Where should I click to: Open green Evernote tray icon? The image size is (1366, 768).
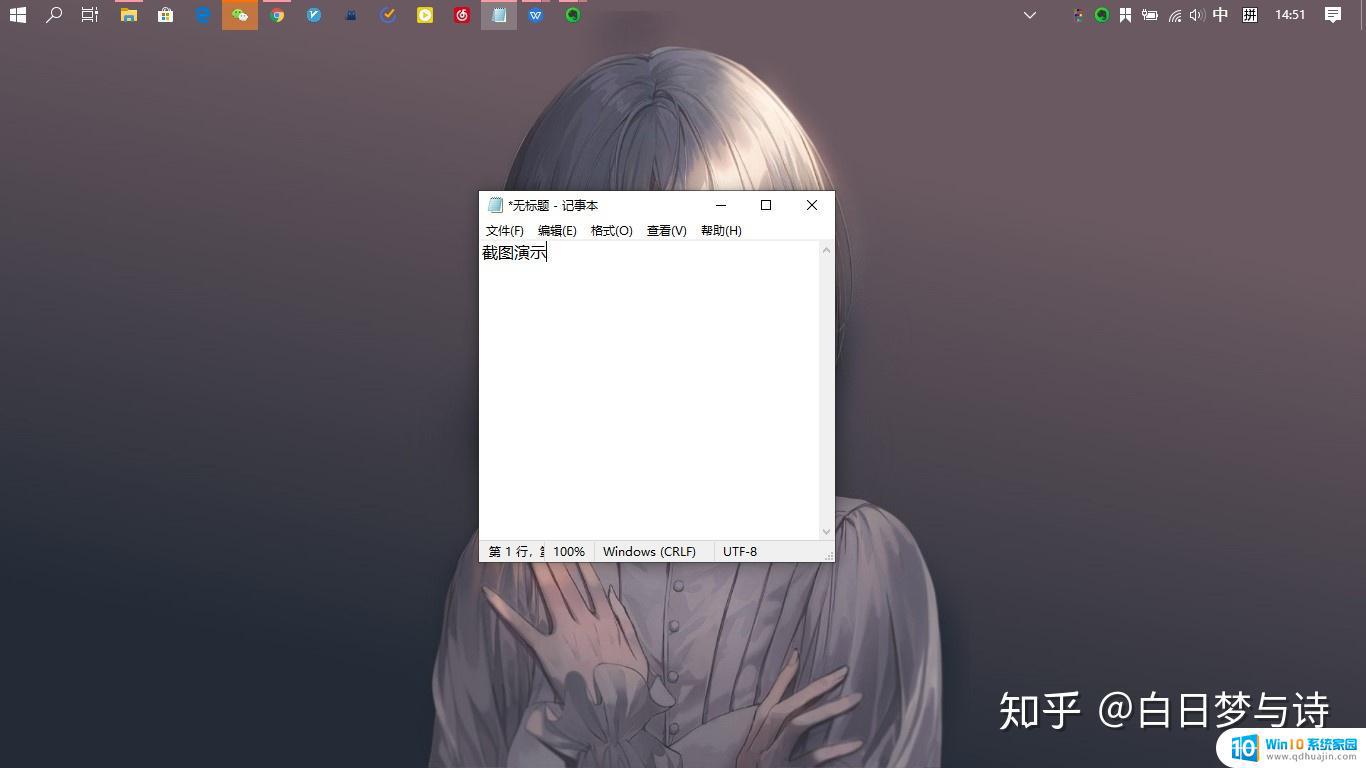coord(1102,15)
